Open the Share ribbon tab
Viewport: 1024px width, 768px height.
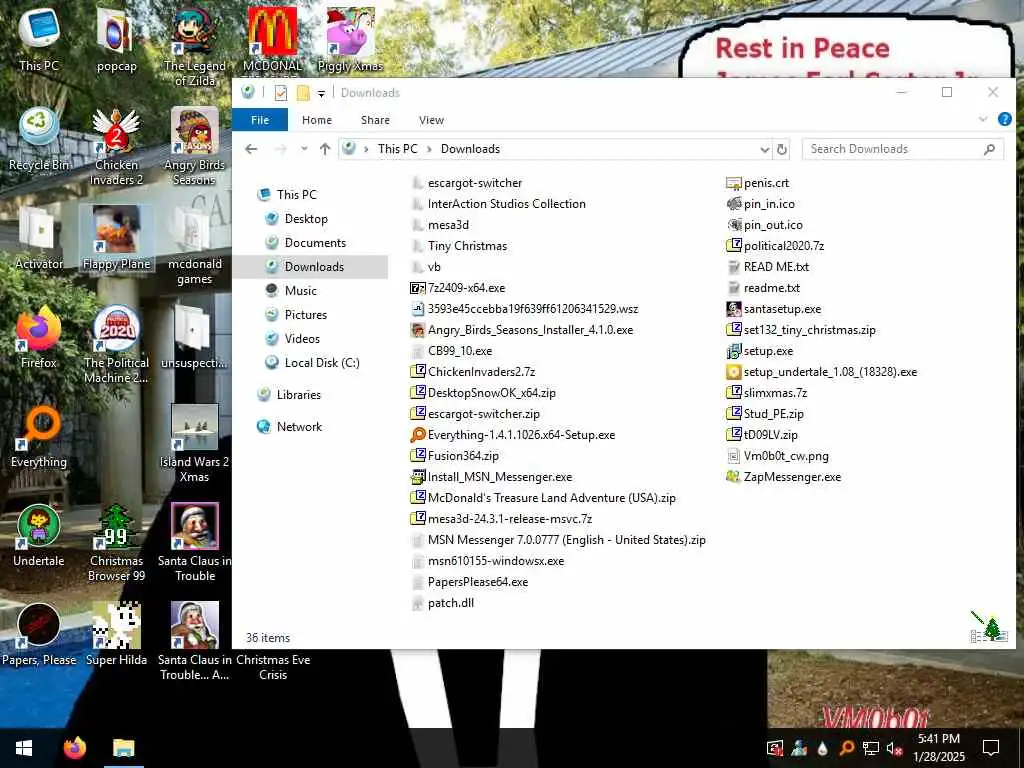376,120
